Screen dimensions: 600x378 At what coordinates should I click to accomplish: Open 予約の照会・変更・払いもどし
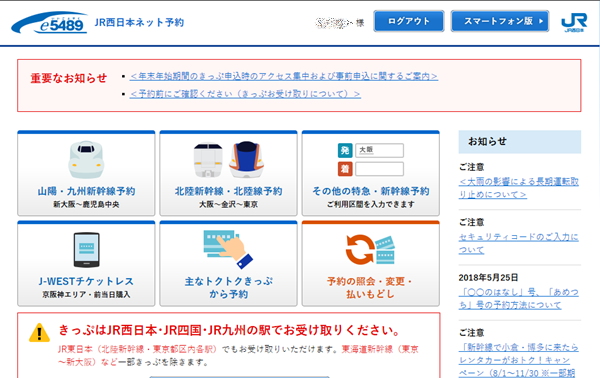[x=370, y=263]
